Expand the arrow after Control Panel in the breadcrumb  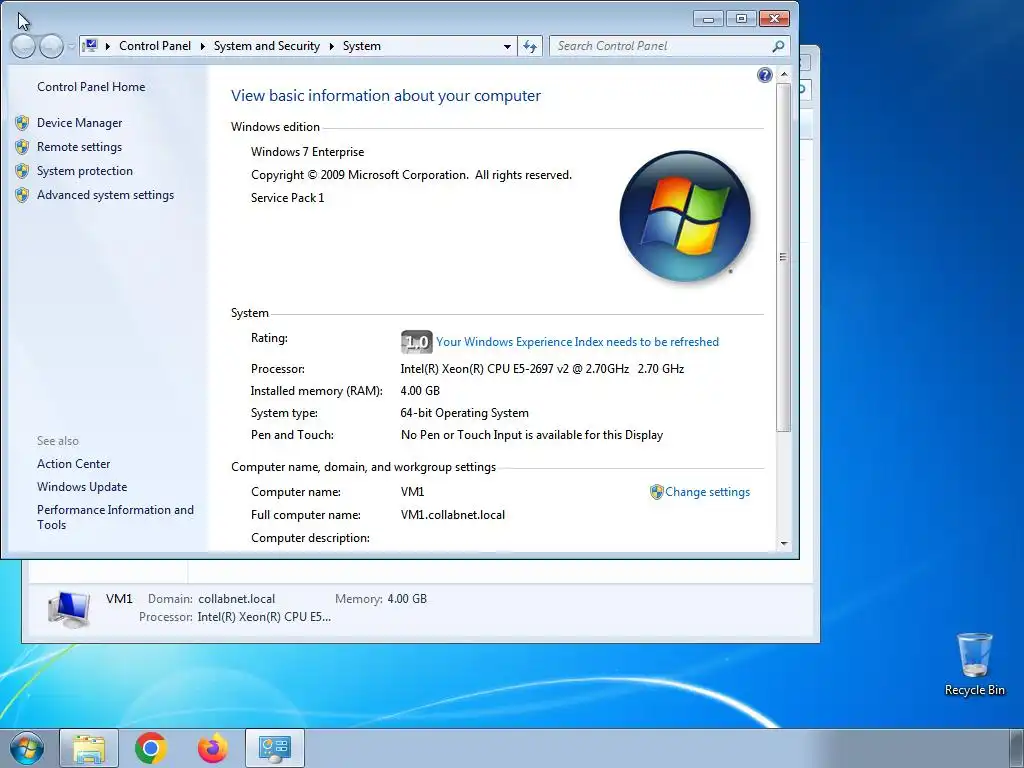click(202, 46)
